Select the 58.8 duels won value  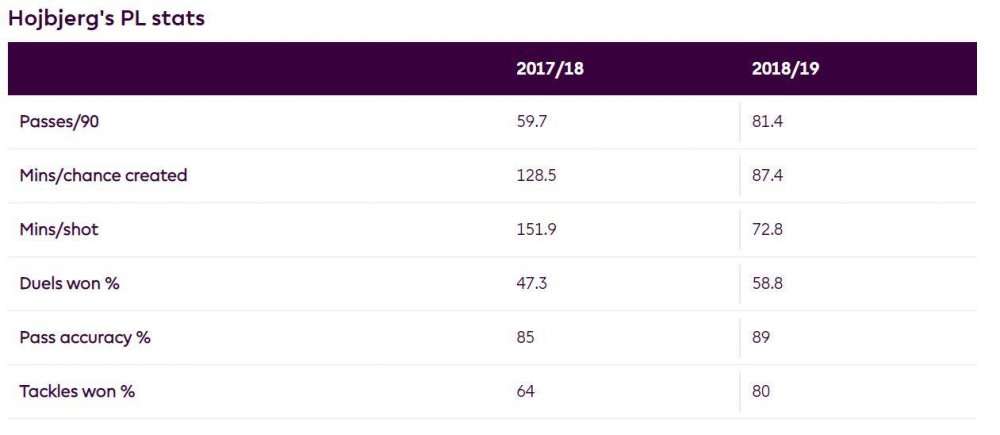[x=768, y=284]
